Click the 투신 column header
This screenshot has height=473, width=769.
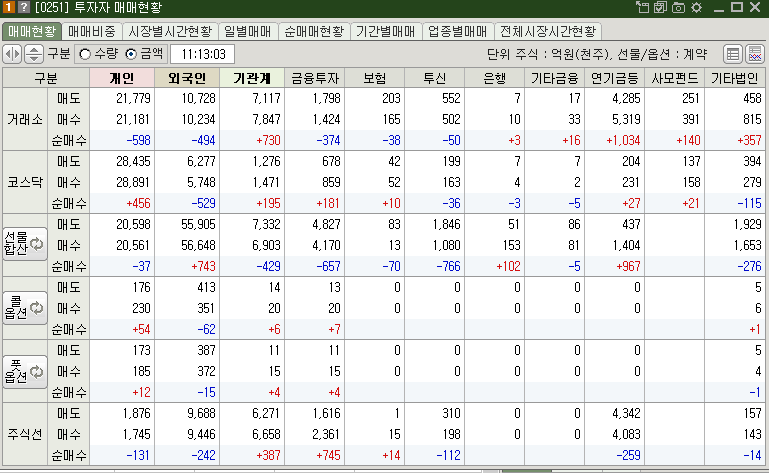[435, 78]
